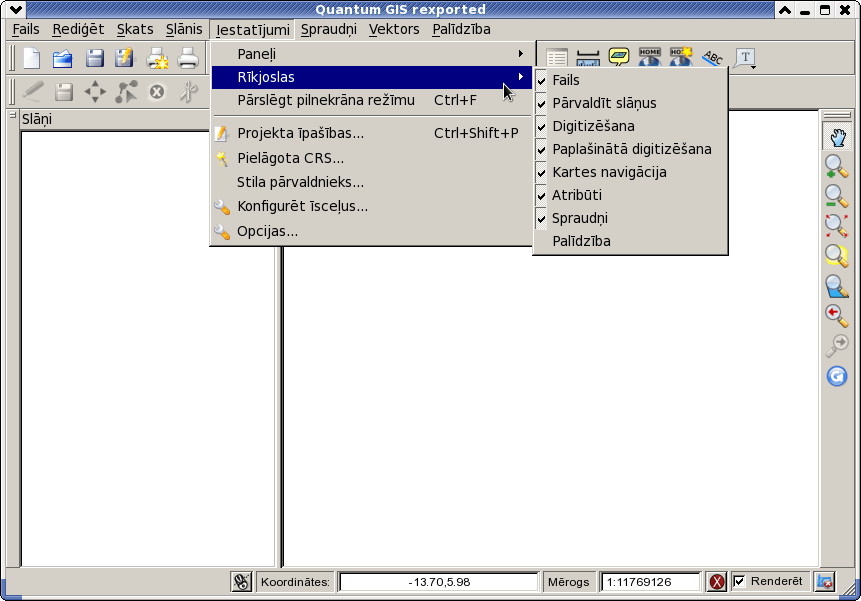
Task: Open the Skats menu
Action: [135, 29]
